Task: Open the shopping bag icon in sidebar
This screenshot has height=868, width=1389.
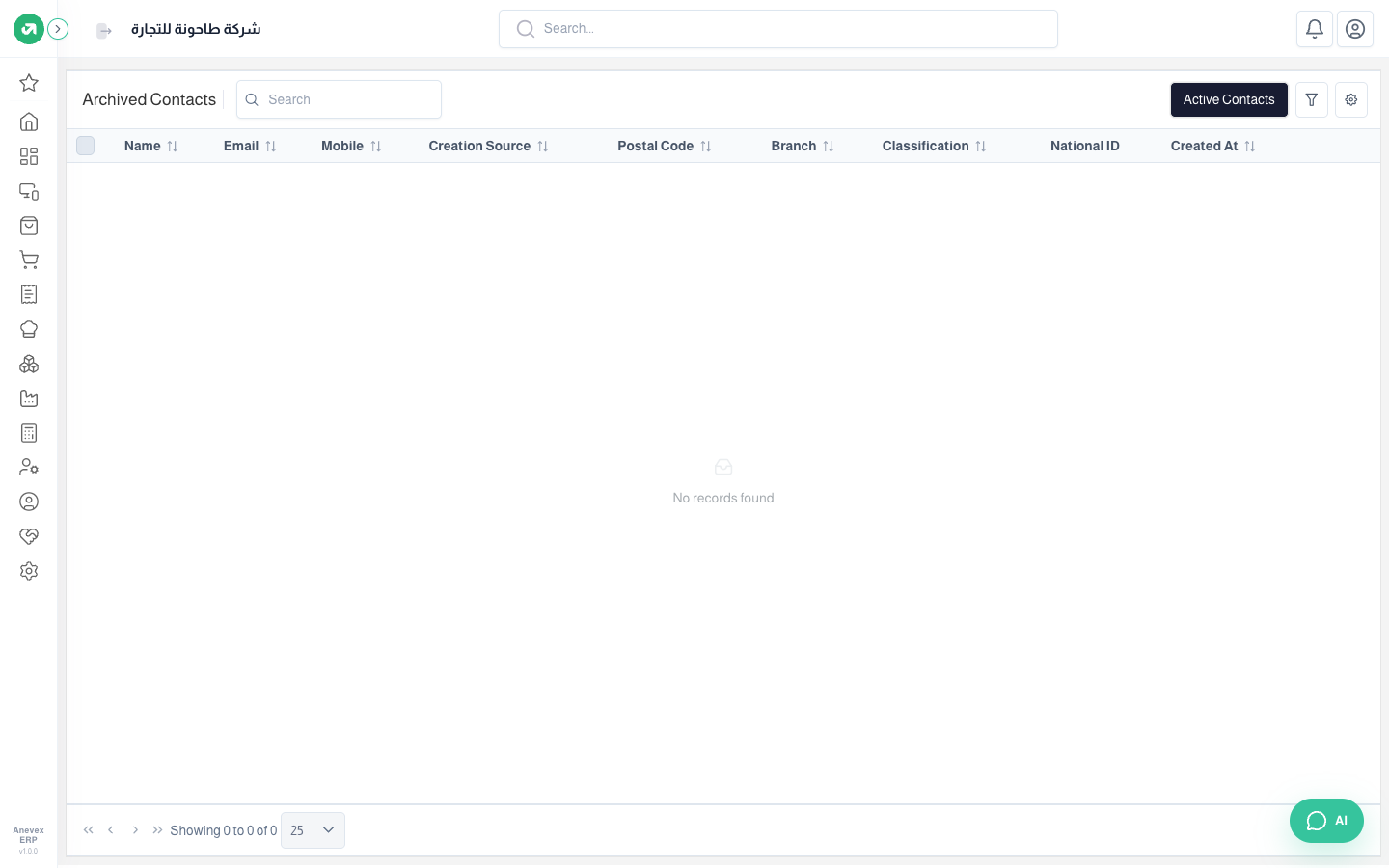Action: (29, 226)
